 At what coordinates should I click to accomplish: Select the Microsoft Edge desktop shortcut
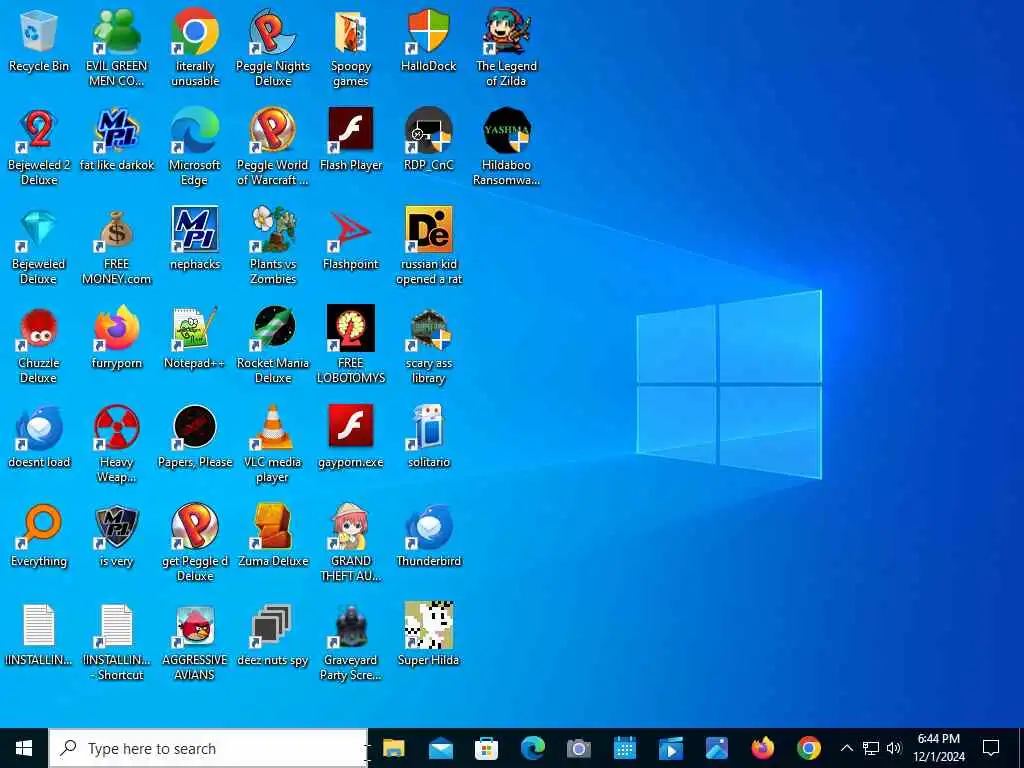[x=195, y=130]
